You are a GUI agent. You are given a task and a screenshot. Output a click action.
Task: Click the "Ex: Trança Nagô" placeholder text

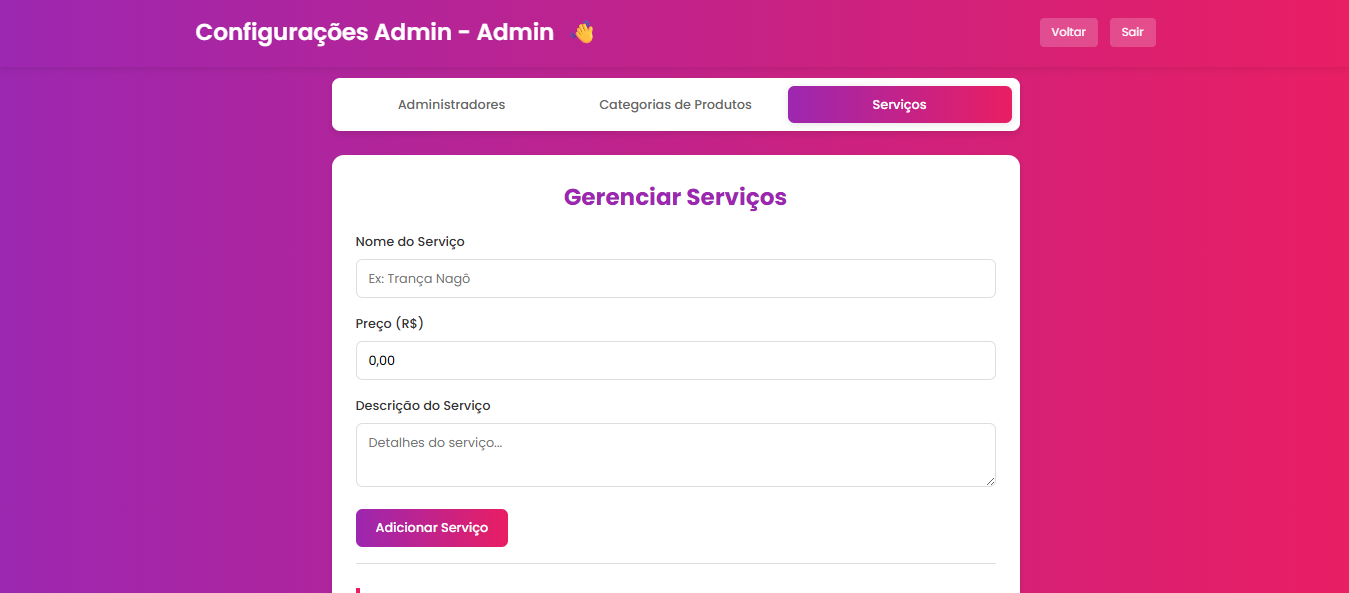tap(419, 279)
